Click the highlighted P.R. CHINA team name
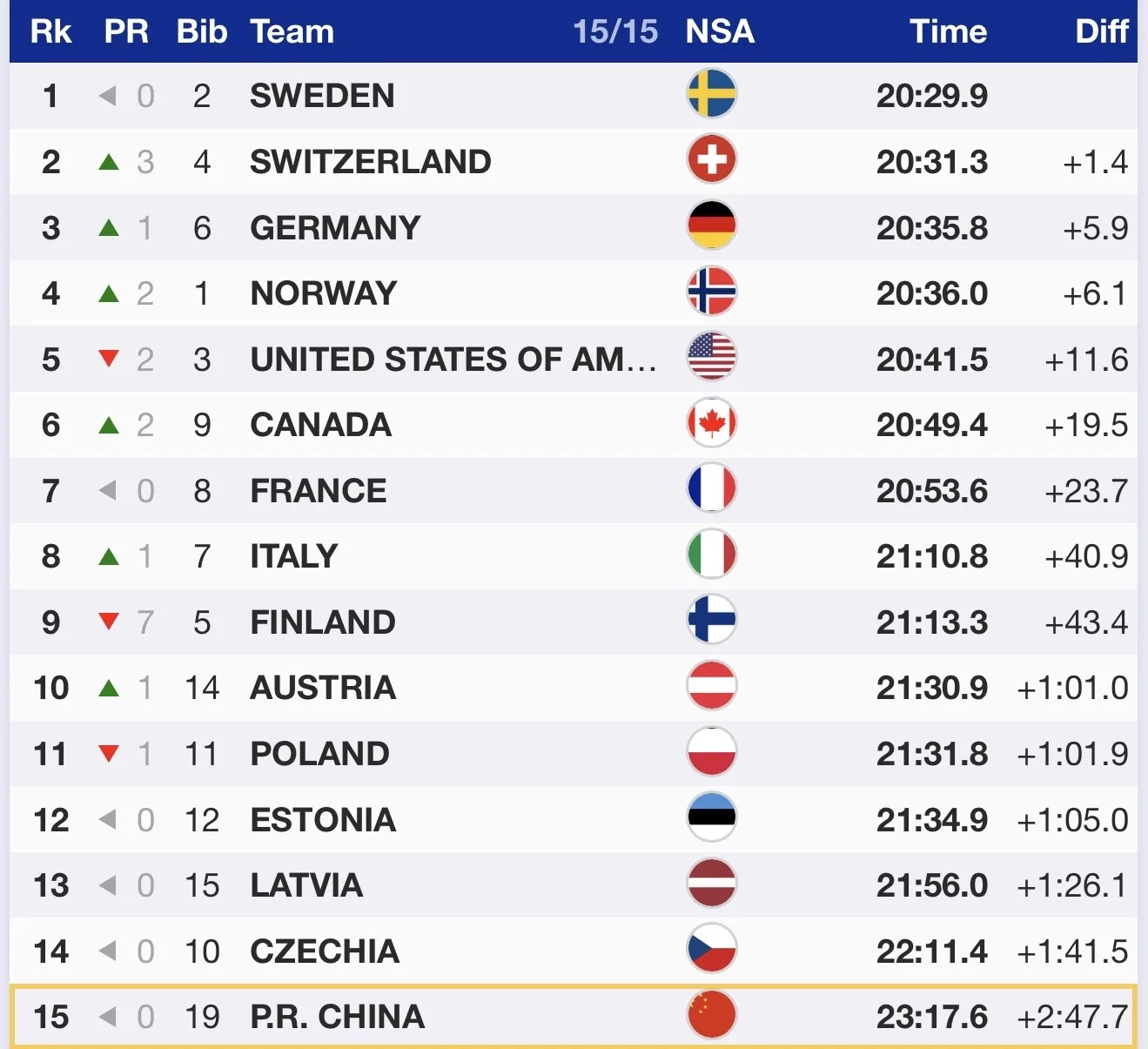 (338, 1017)
